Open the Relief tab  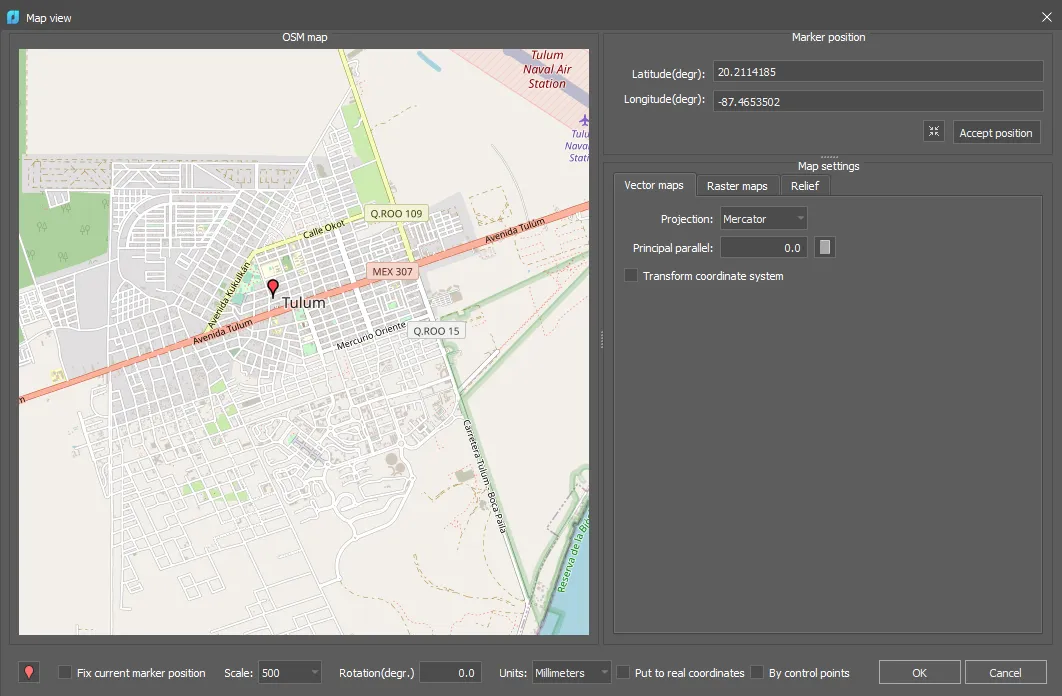coord(805,185)
